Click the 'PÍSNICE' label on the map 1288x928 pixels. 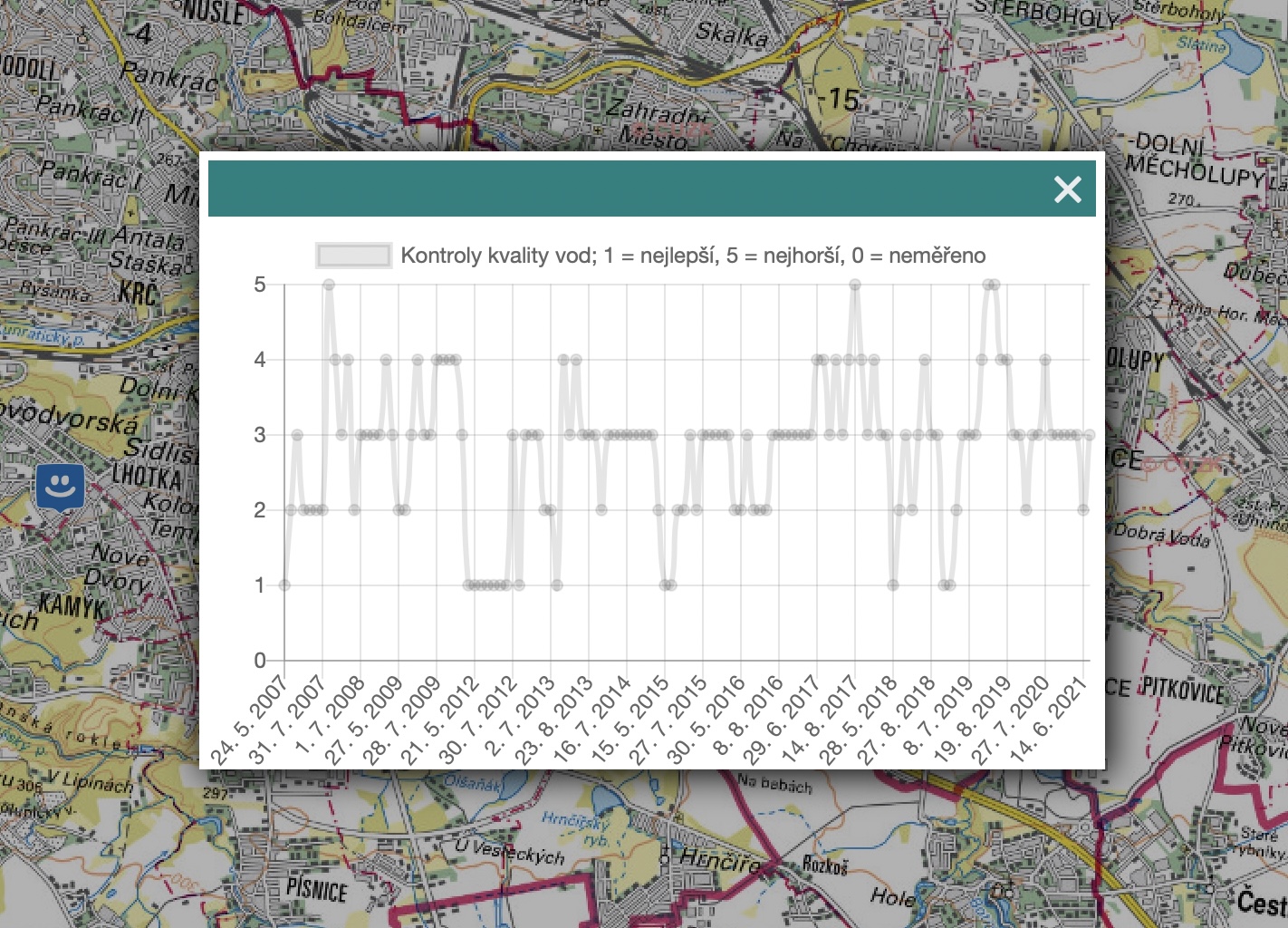click(x=316, y=889)
